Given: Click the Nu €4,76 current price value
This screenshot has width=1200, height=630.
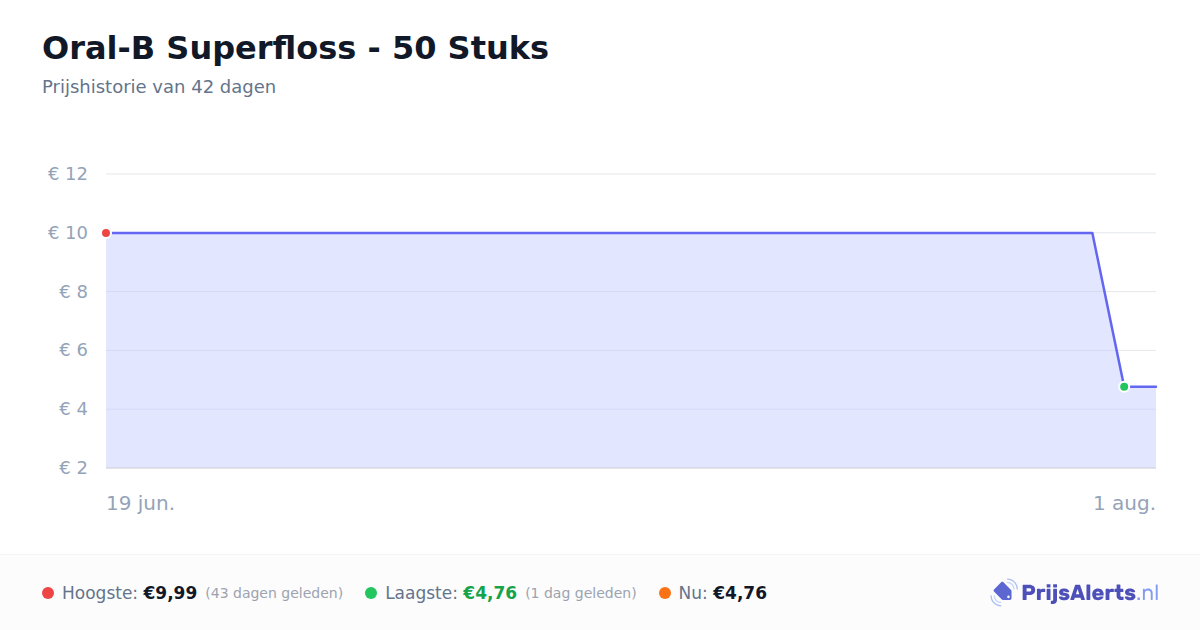Looking at the screenshot, I should (740, 593).
